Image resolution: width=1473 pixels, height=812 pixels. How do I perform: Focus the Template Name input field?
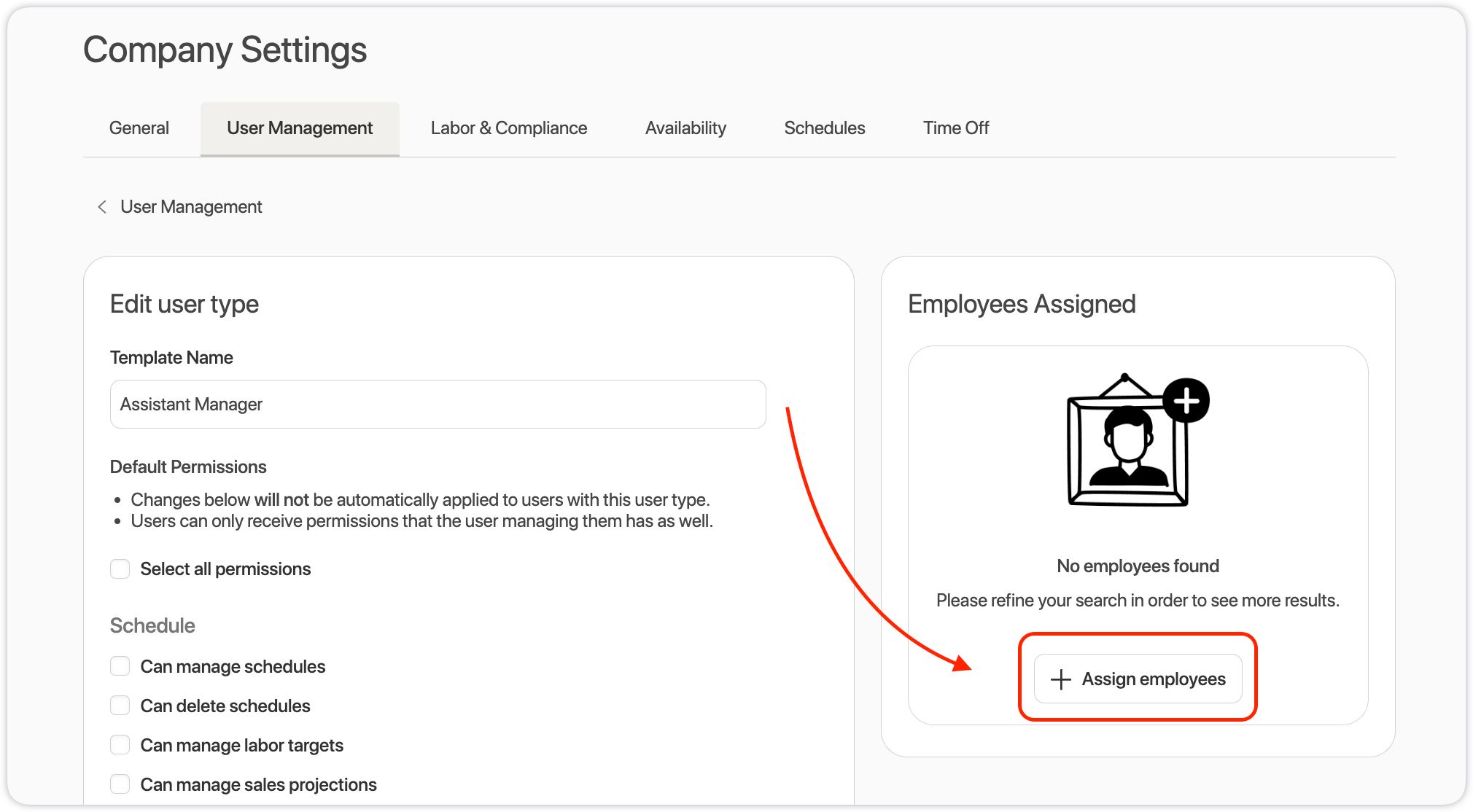tap(438, 404)
